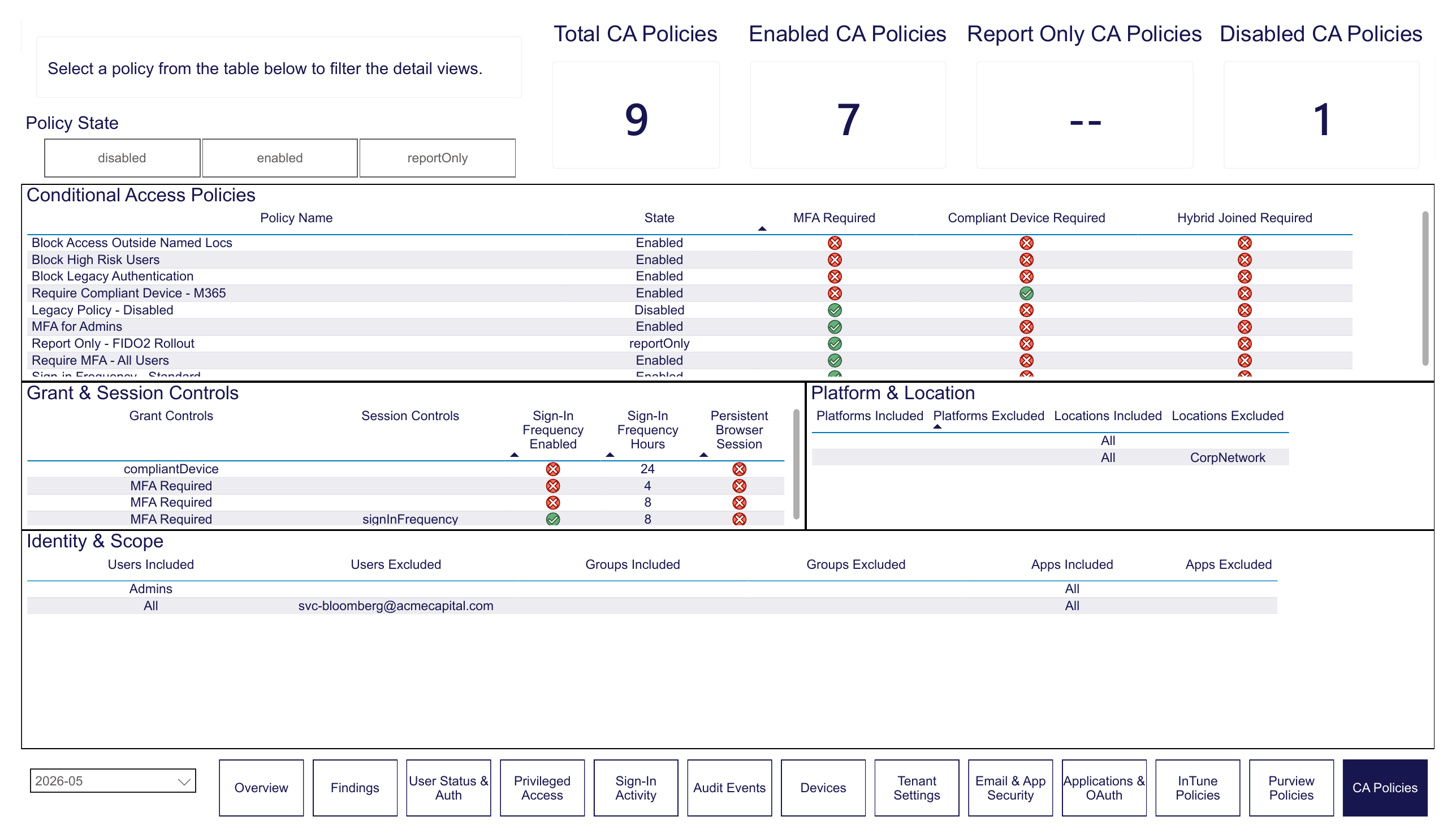The width and height of the screenshot is (1456, 838).
Task: Select the 'MFA for Admins' policy name
Action: 76,326
